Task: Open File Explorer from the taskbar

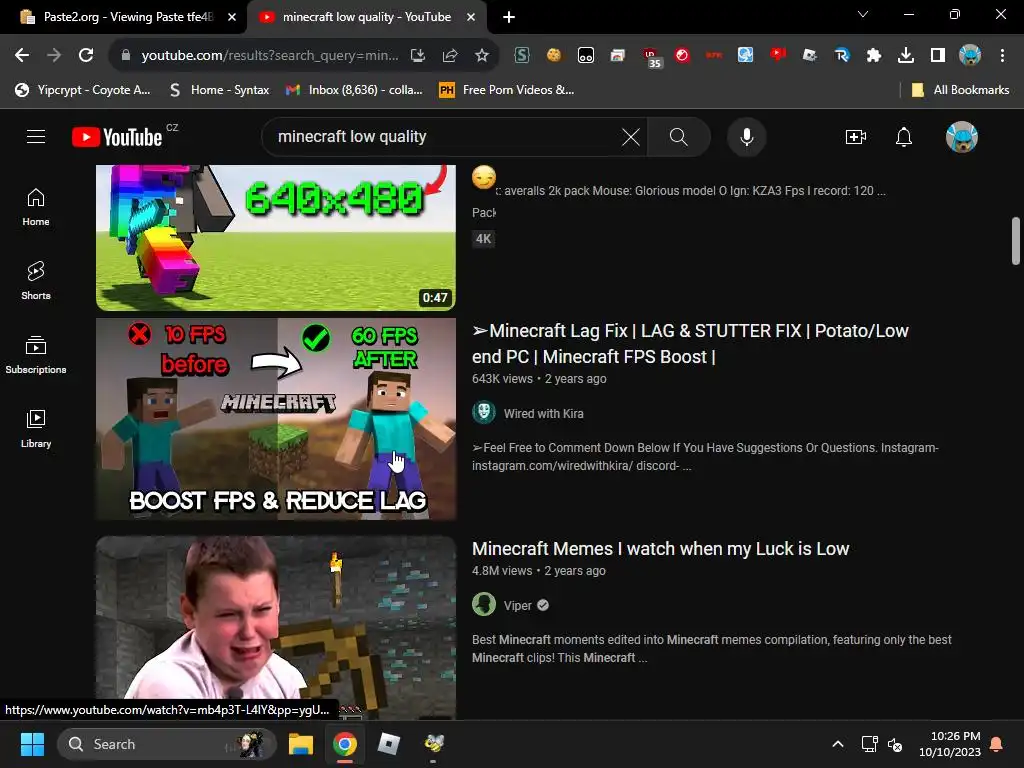Action: tap(301, 744)
